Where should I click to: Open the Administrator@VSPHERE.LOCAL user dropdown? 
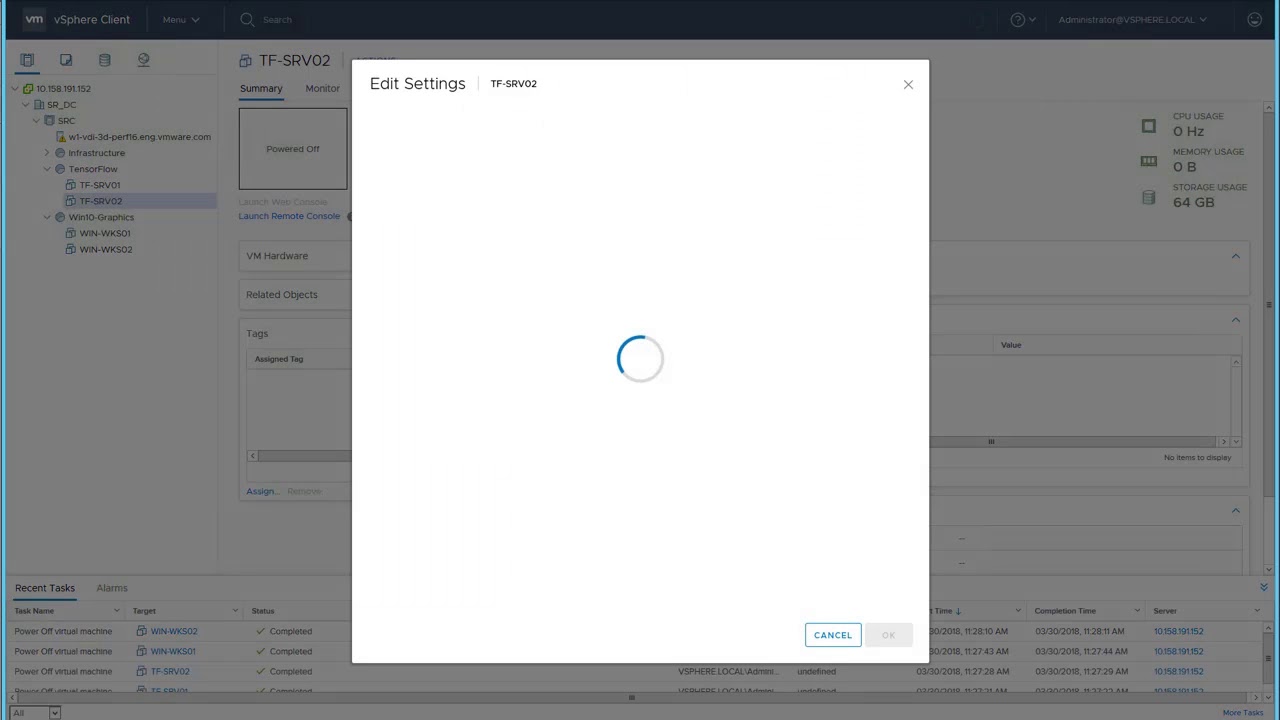point(1132,19)
